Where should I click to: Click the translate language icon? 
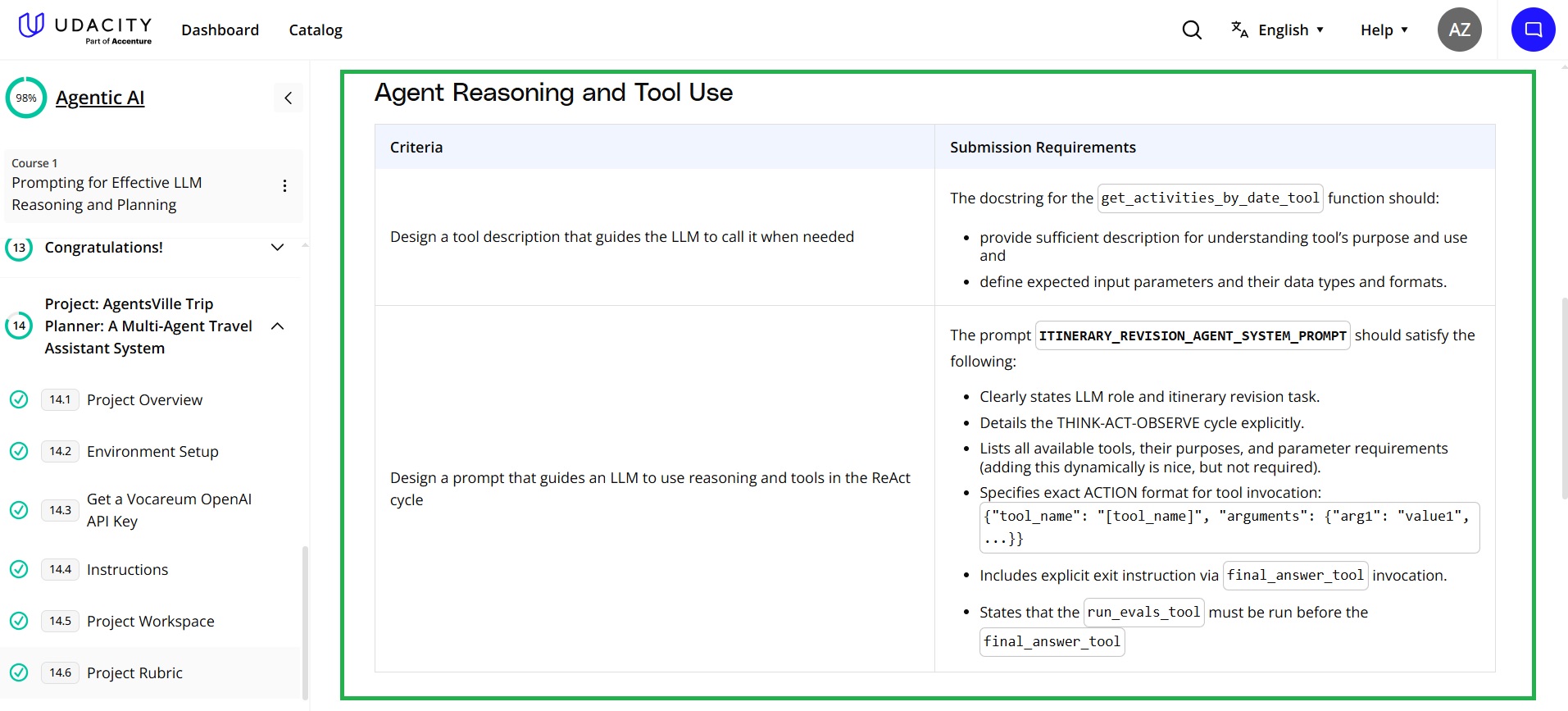[1239, 30]
